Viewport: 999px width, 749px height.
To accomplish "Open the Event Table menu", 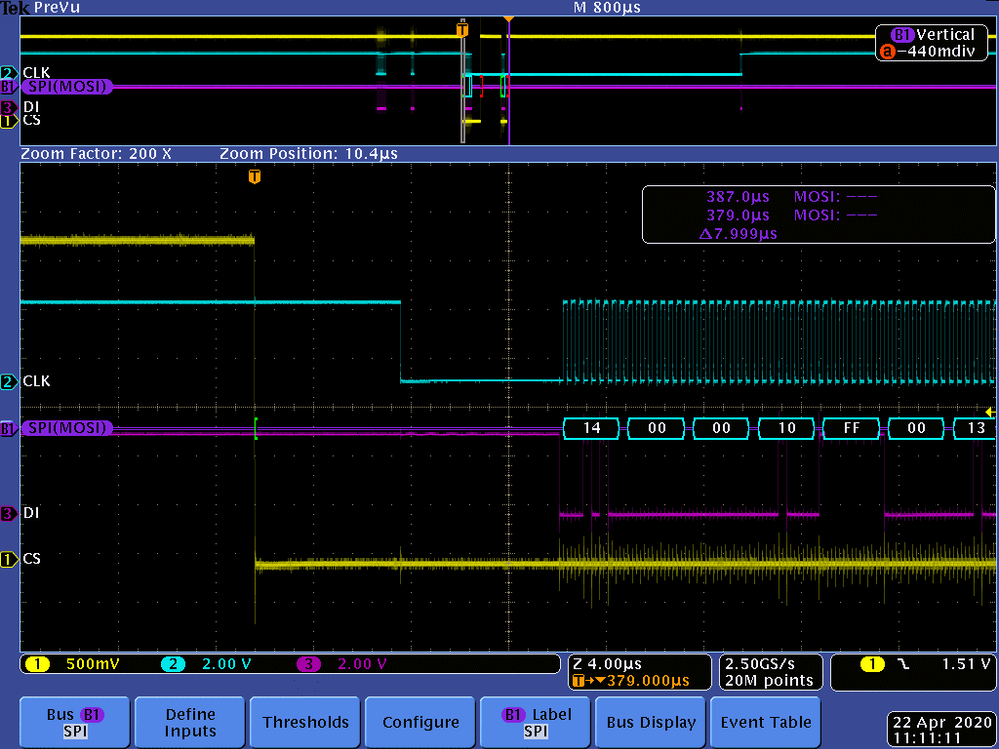I will click(x=765, y=722).
